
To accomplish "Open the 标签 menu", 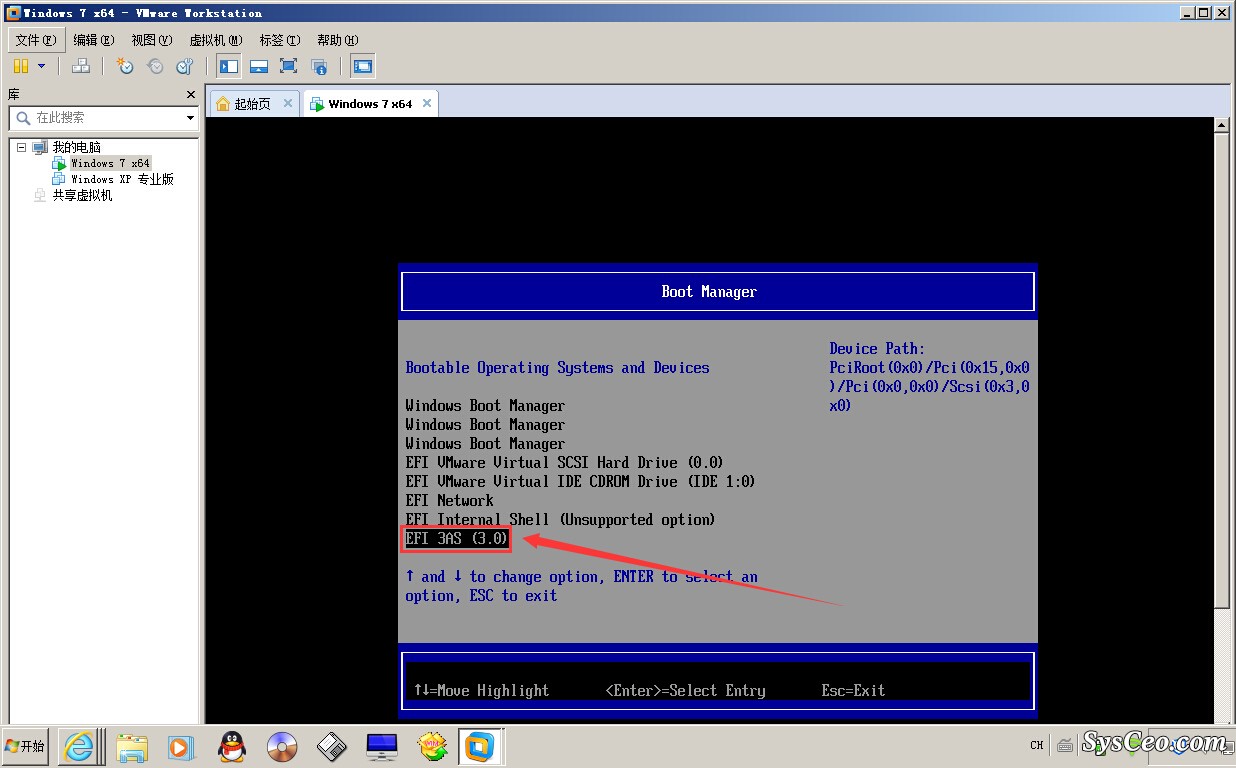I will point(279,40).
